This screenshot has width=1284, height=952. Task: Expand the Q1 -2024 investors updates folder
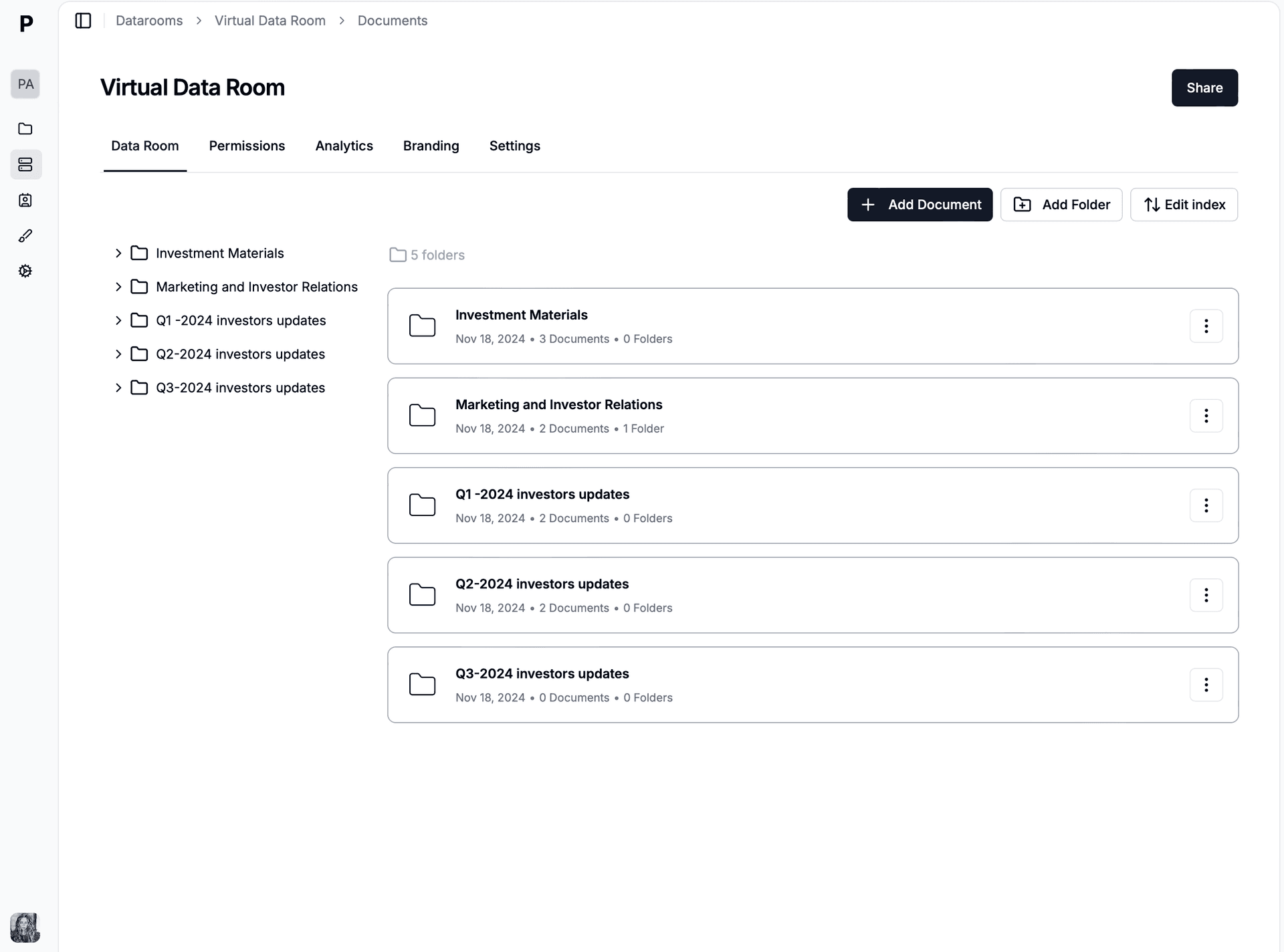click(x=118, y=320)
